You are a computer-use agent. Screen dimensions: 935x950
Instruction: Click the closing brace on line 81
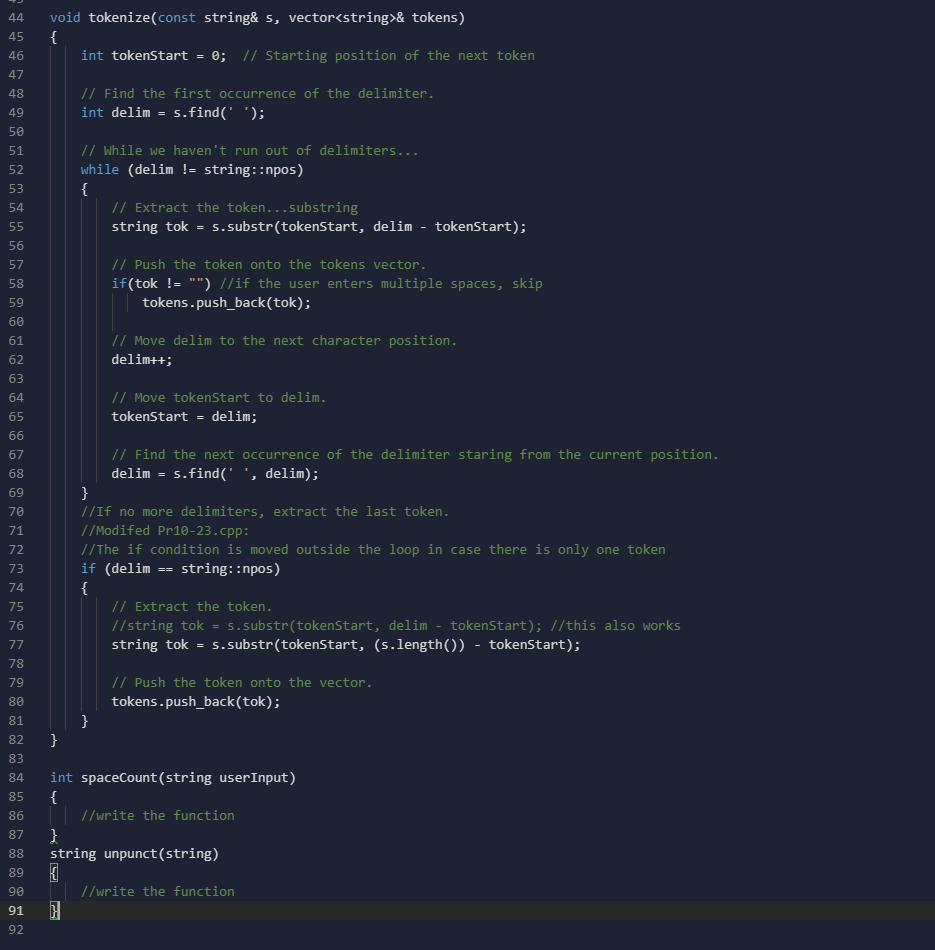click(84, 721)
